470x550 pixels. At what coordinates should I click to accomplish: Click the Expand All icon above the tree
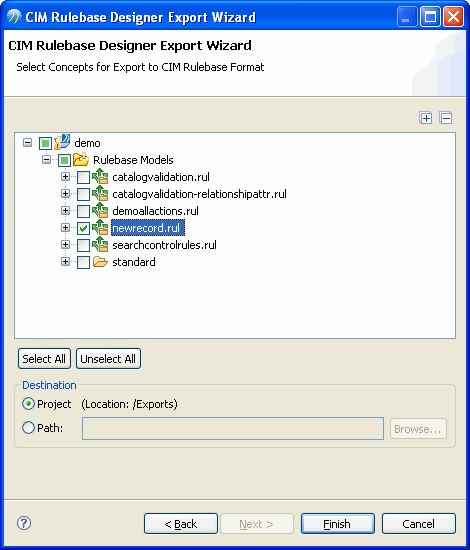tap(426, 118)
